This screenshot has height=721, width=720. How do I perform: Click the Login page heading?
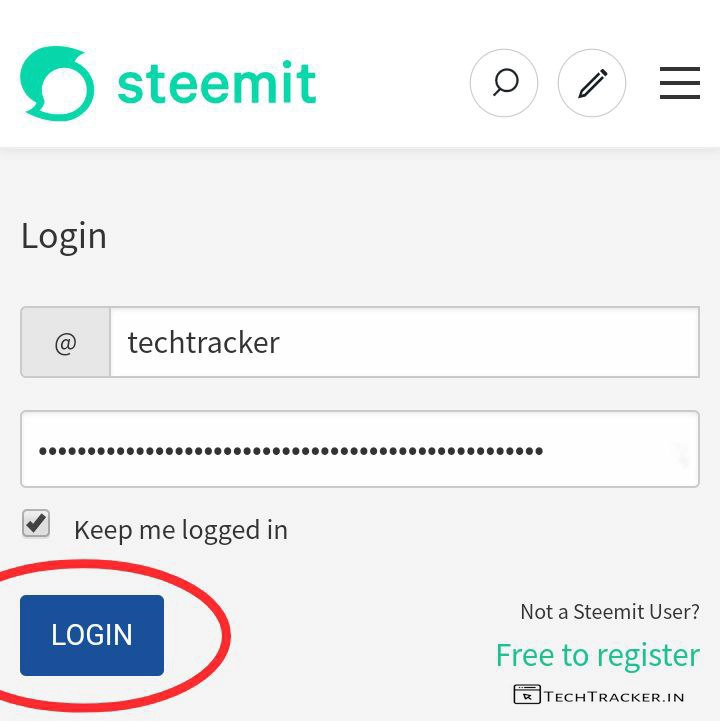64,236
